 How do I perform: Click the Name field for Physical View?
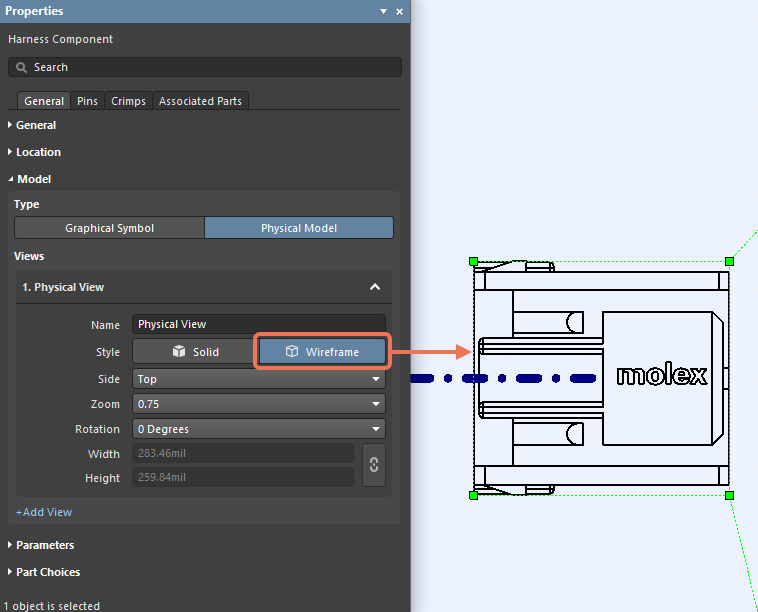pos(258,324)
